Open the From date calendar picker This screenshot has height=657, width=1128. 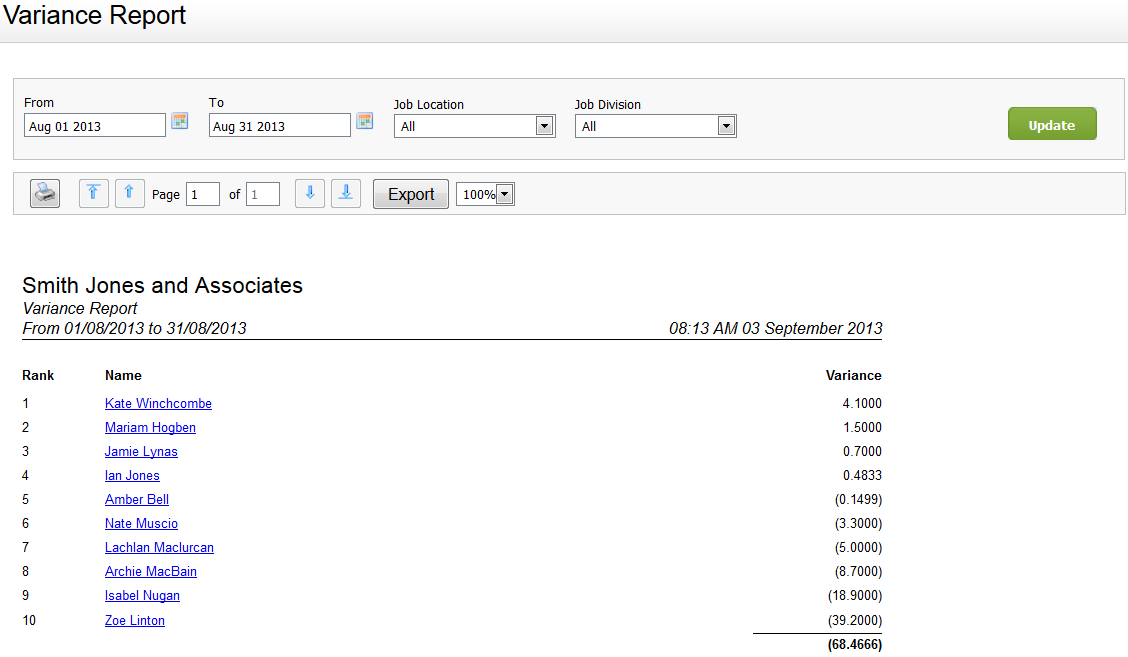point(180,121)
